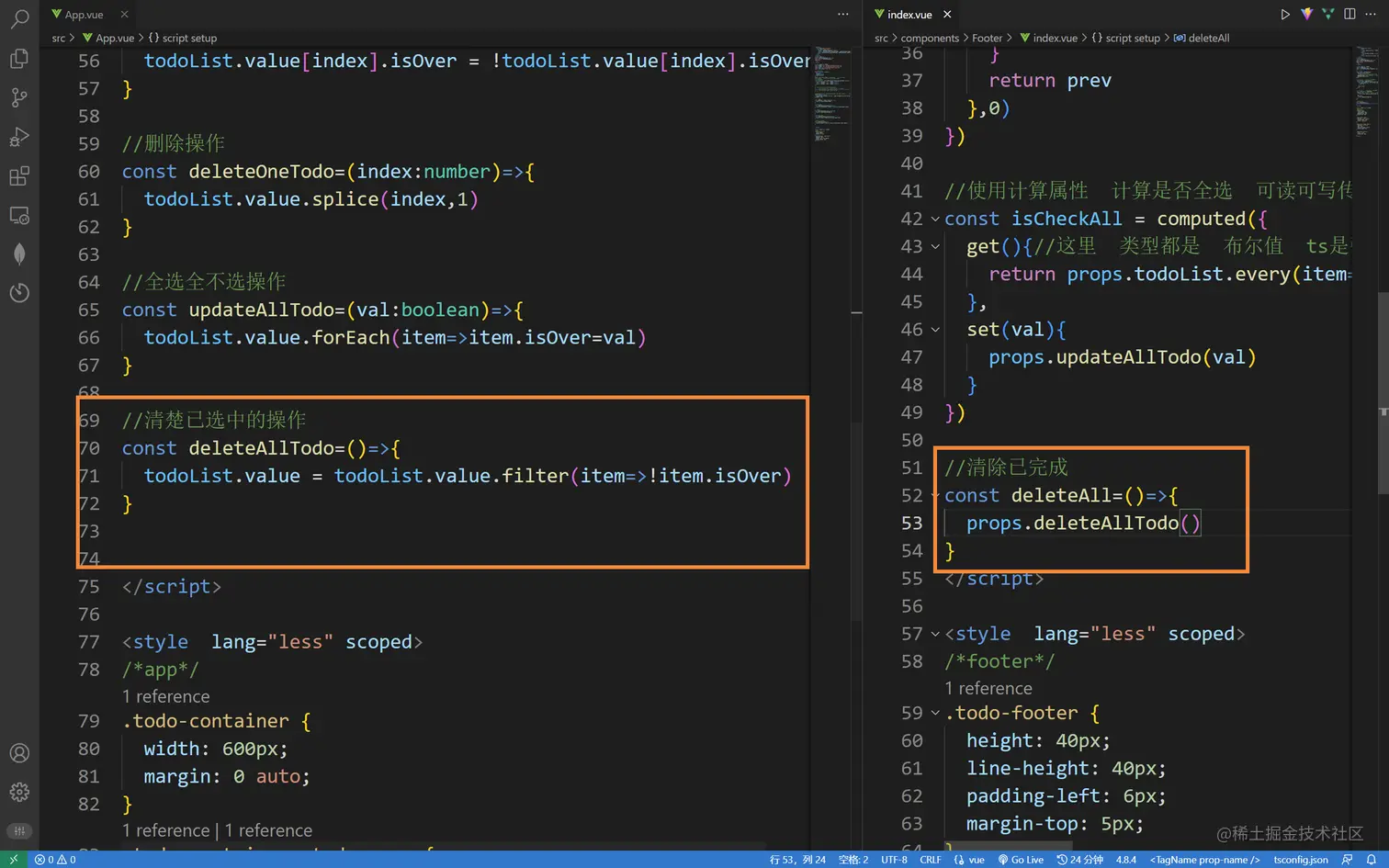Open the Accounts menu icon
Screen dimensions: 1389x868
click(x=19, y=753)
